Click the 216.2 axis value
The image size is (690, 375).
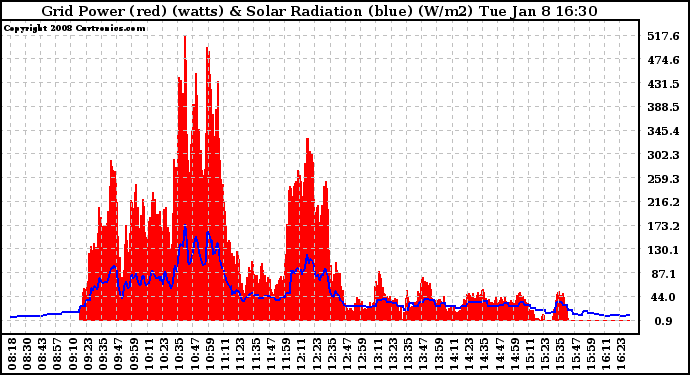point(663,202)
